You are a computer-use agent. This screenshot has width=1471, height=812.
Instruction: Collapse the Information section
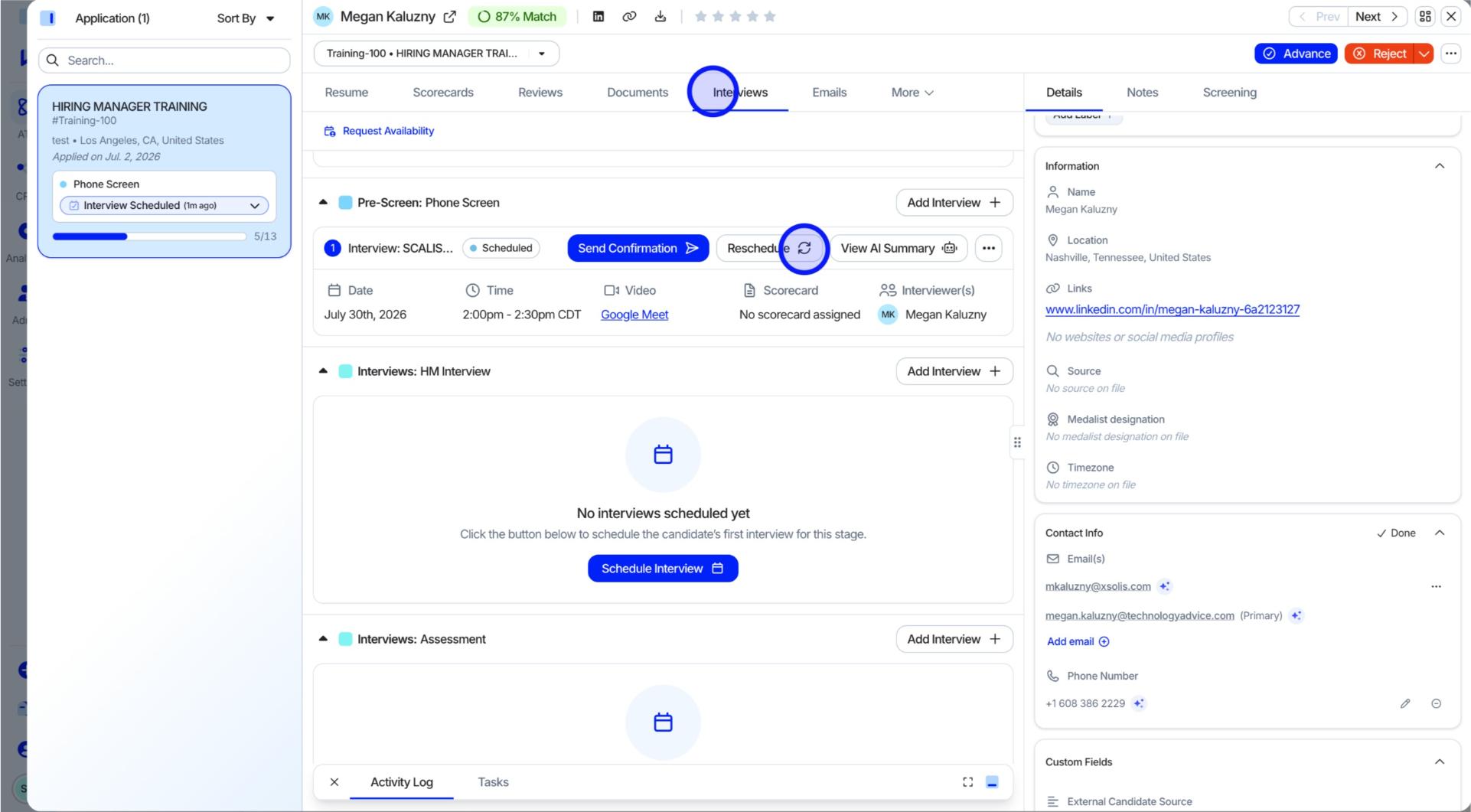[1440, 166]
